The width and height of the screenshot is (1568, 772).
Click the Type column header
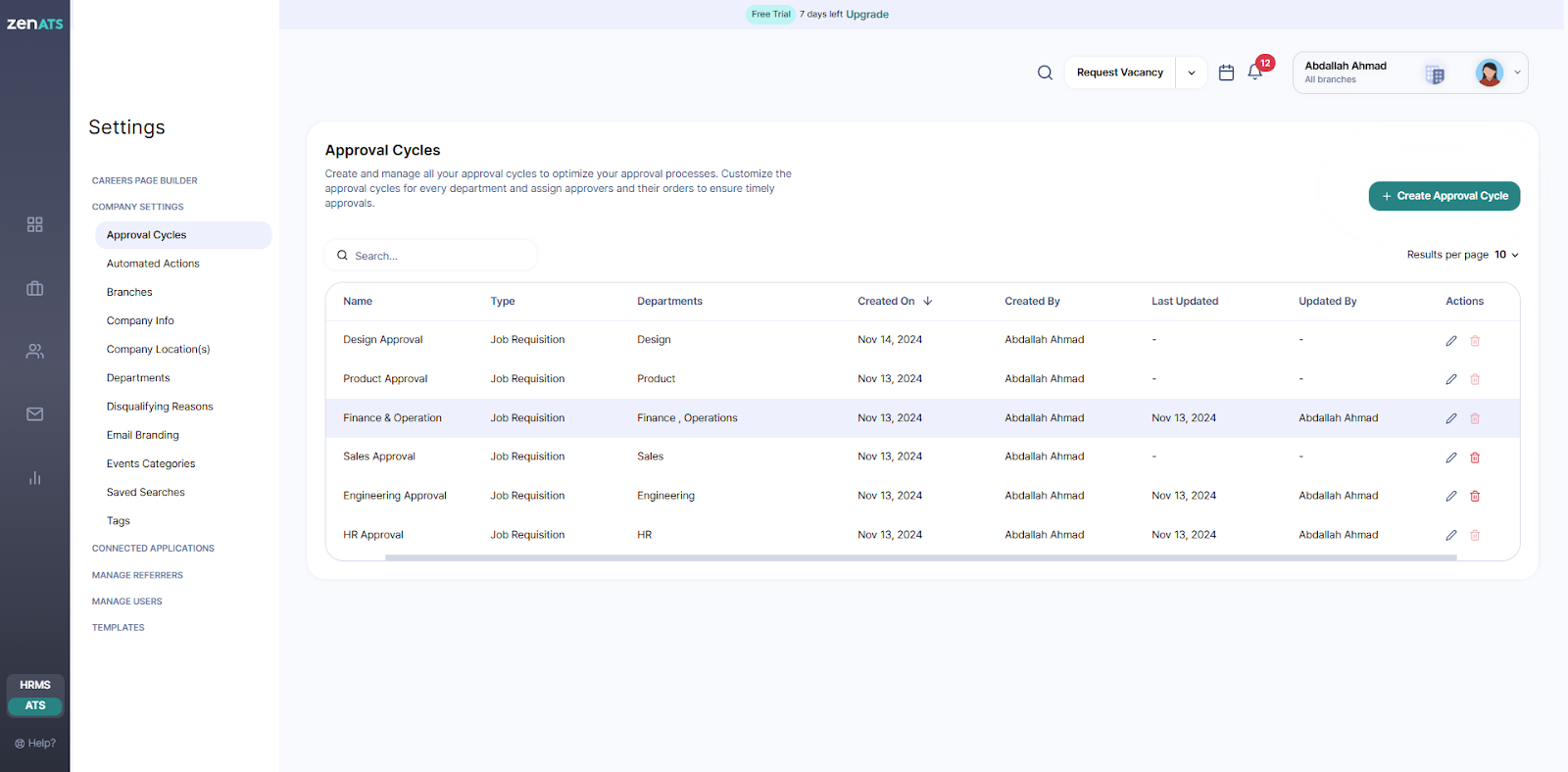pyautogui.click(x=503, y=302)
